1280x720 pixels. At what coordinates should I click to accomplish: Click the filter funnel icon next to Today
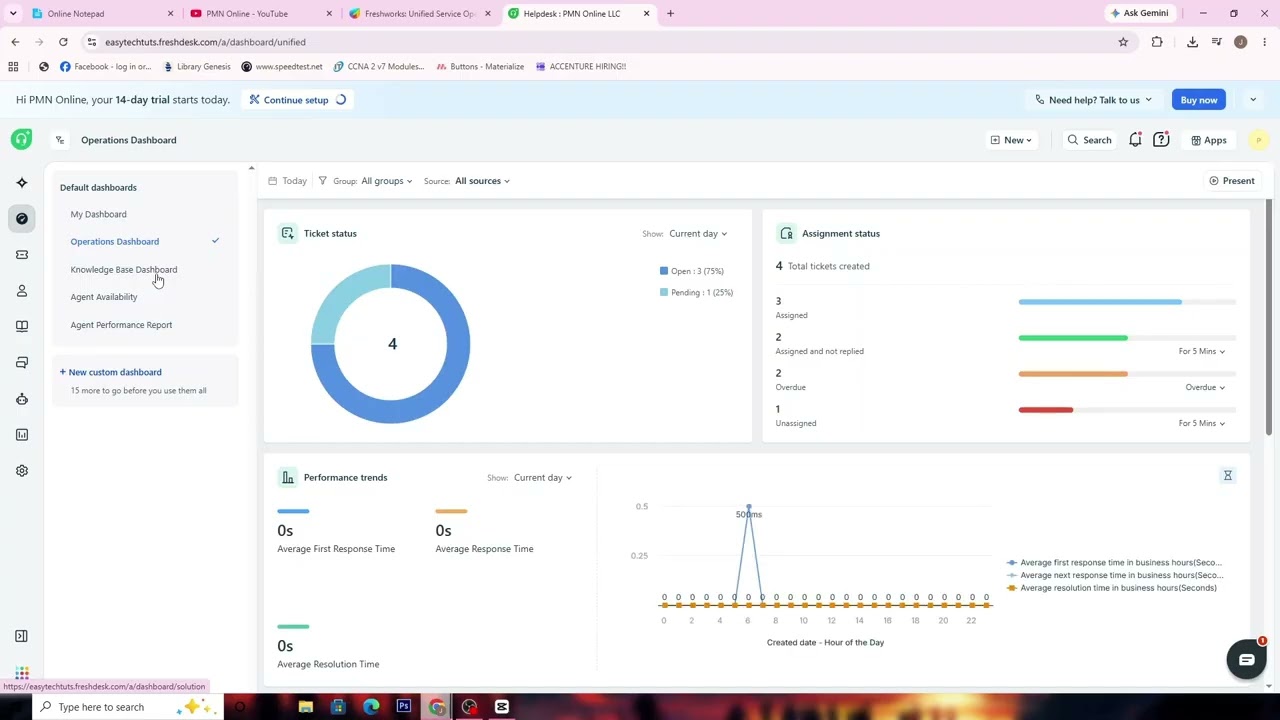(322, 181)
